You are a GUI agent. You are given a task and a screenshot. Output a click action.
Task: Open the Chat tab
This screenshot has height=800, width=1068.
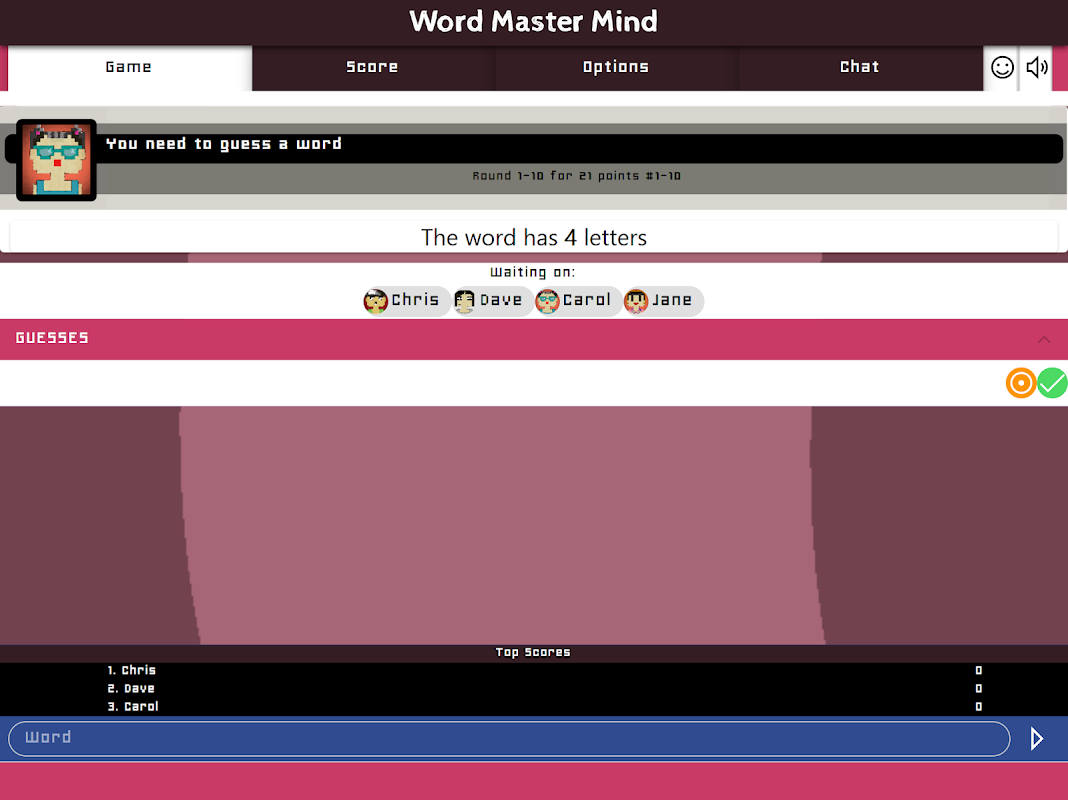coord(860,67)
